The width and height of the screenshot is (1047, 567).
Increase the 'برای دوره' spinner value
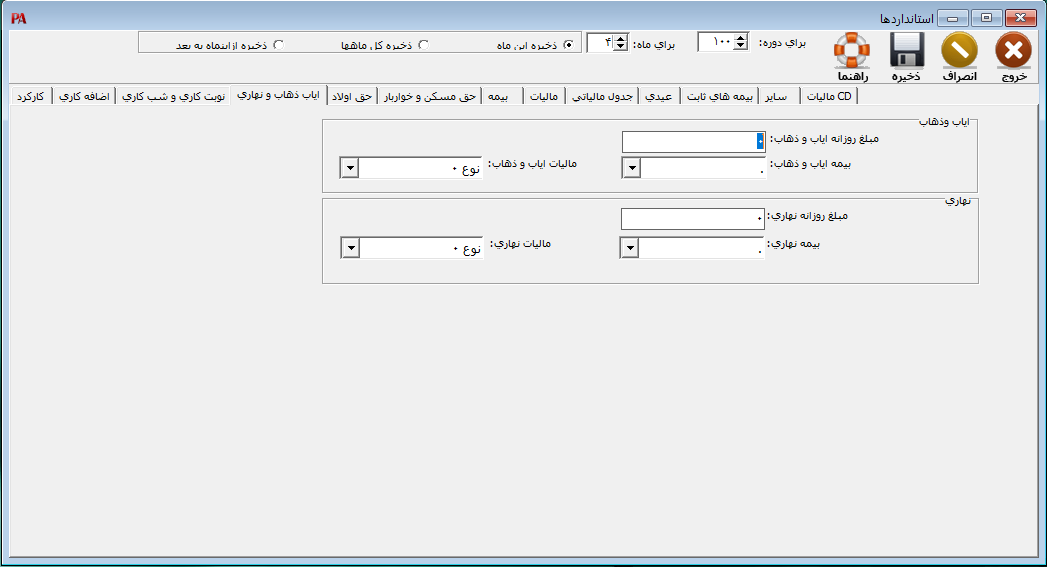coord(740,37)
